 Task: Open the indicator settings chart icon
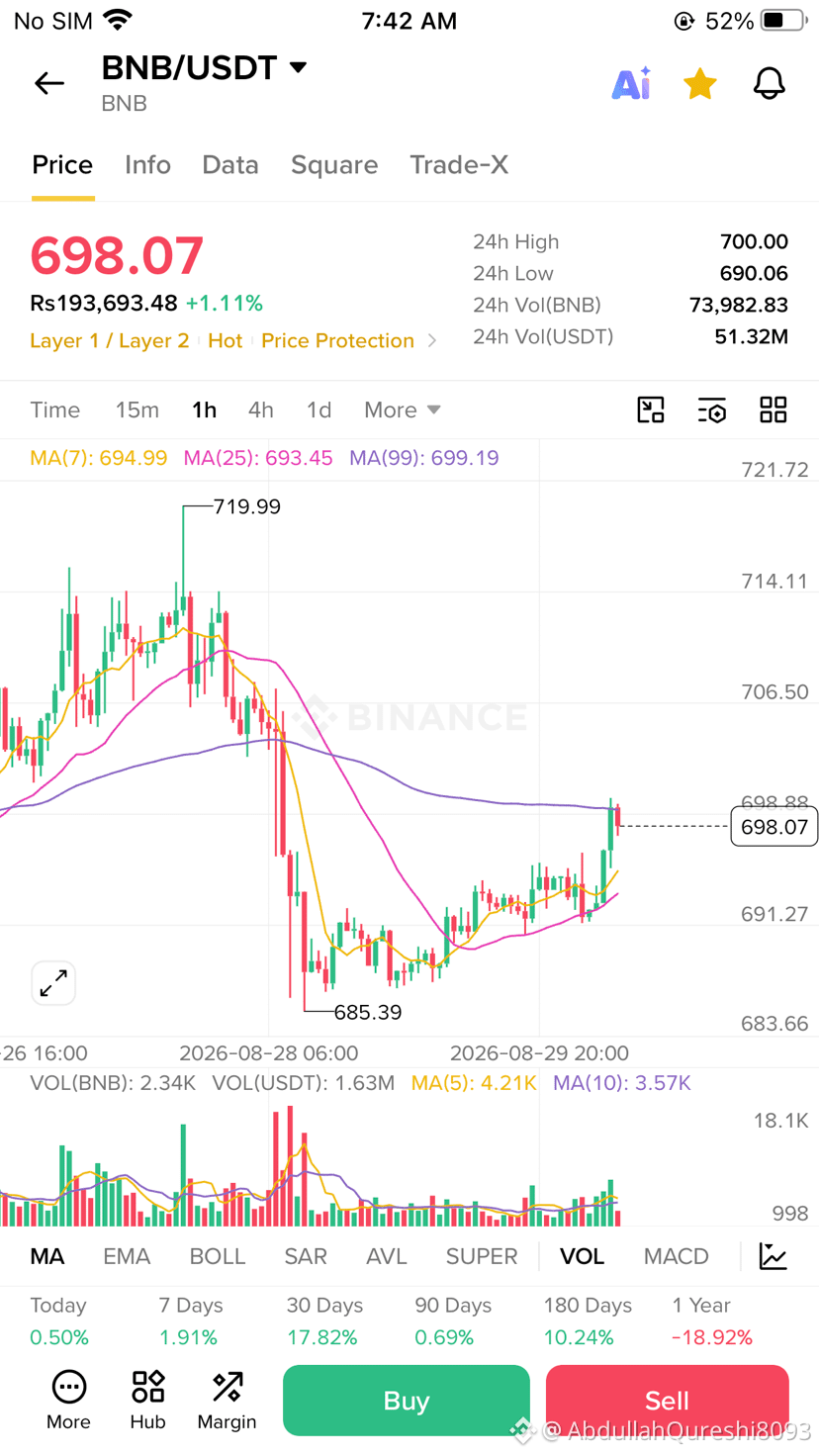tap(773, 1256)
